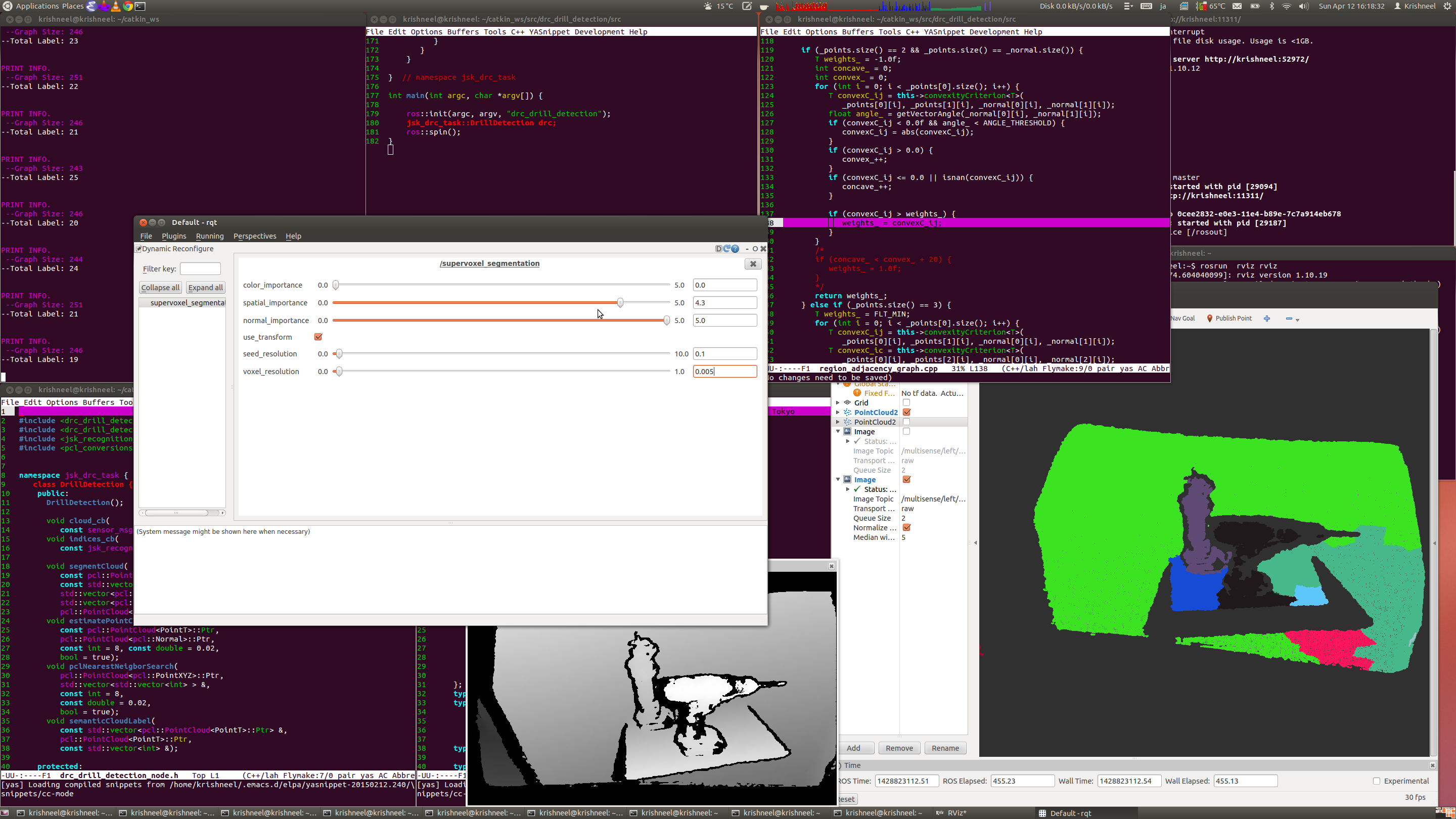
Task: Disable the second Image display checkbox
Action: tap(906, 479)
